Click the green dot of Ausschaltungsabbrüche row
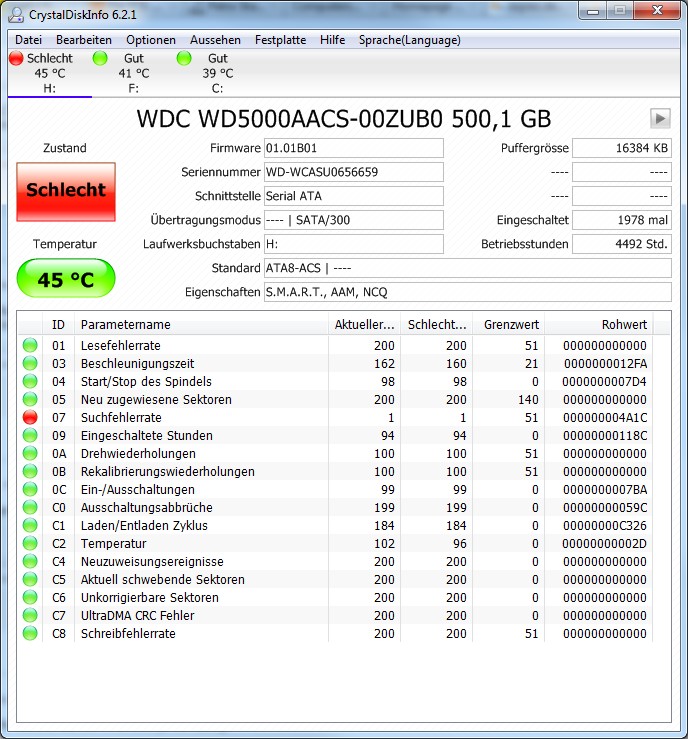The width and height of the screenshot is (688, 739). (30, 507)
